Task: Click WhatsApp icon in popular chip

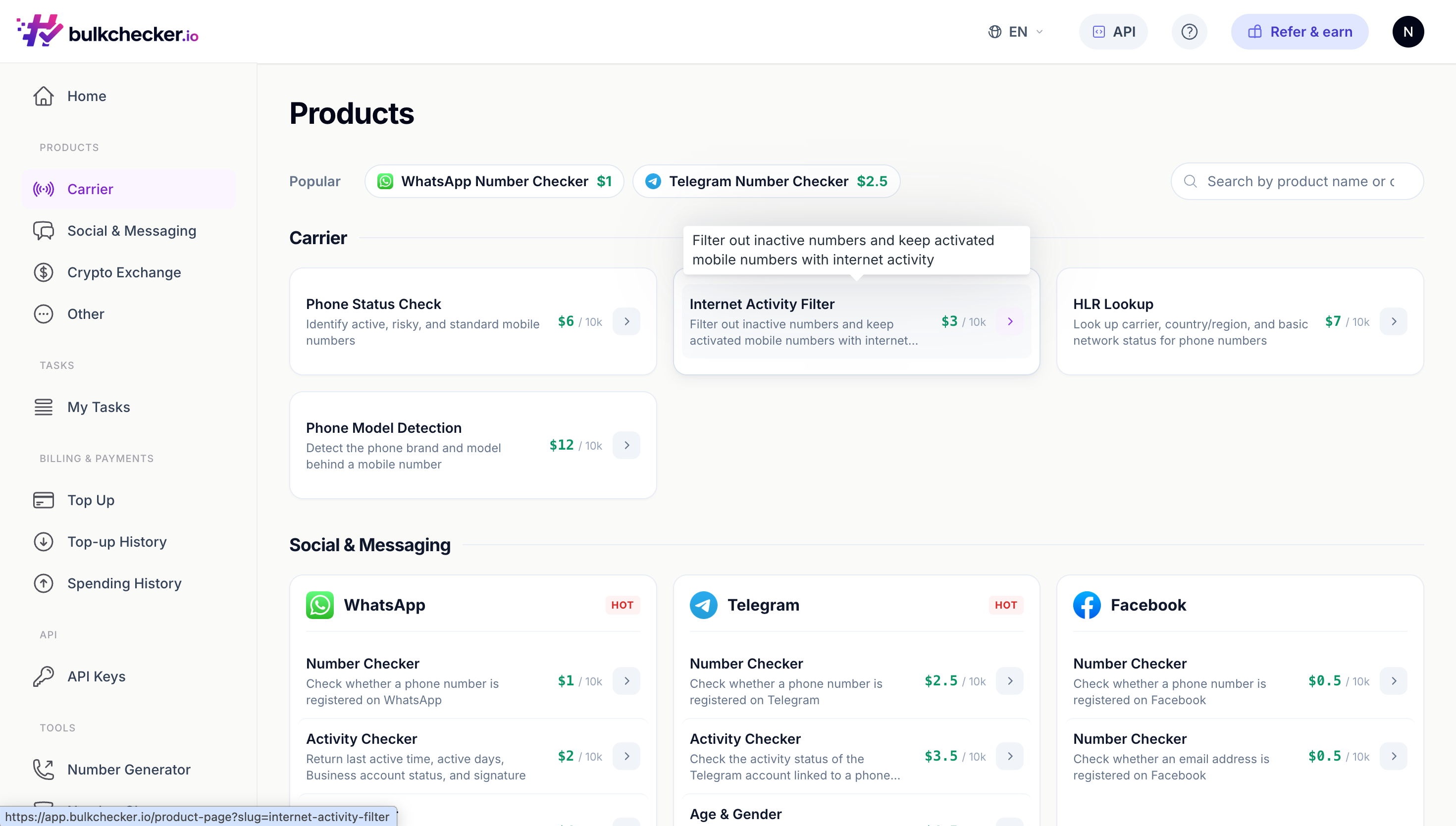Action: coord(385,181)
